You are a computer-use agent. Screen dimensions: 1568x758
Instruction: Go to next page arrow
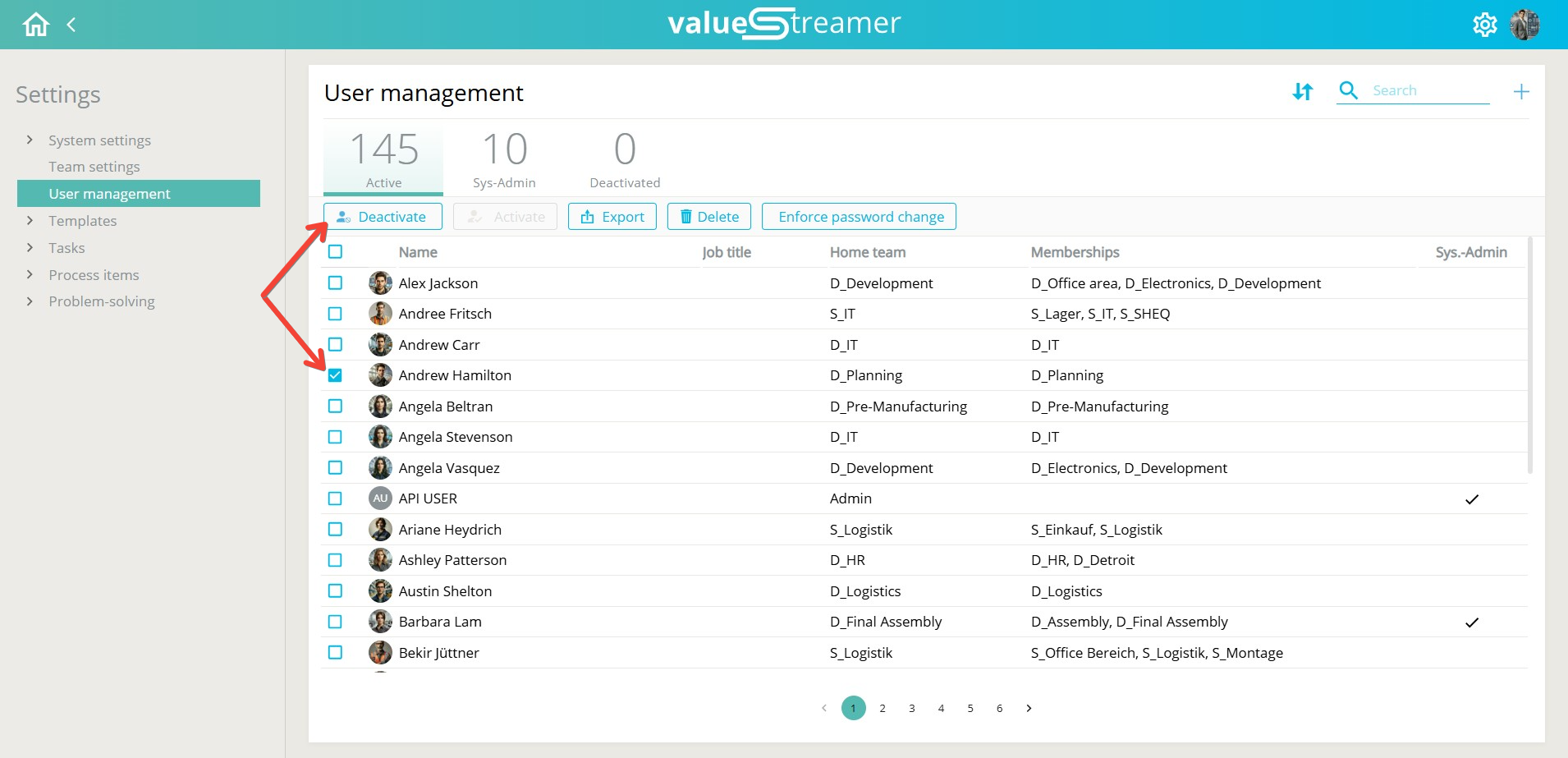point(1029,708)
